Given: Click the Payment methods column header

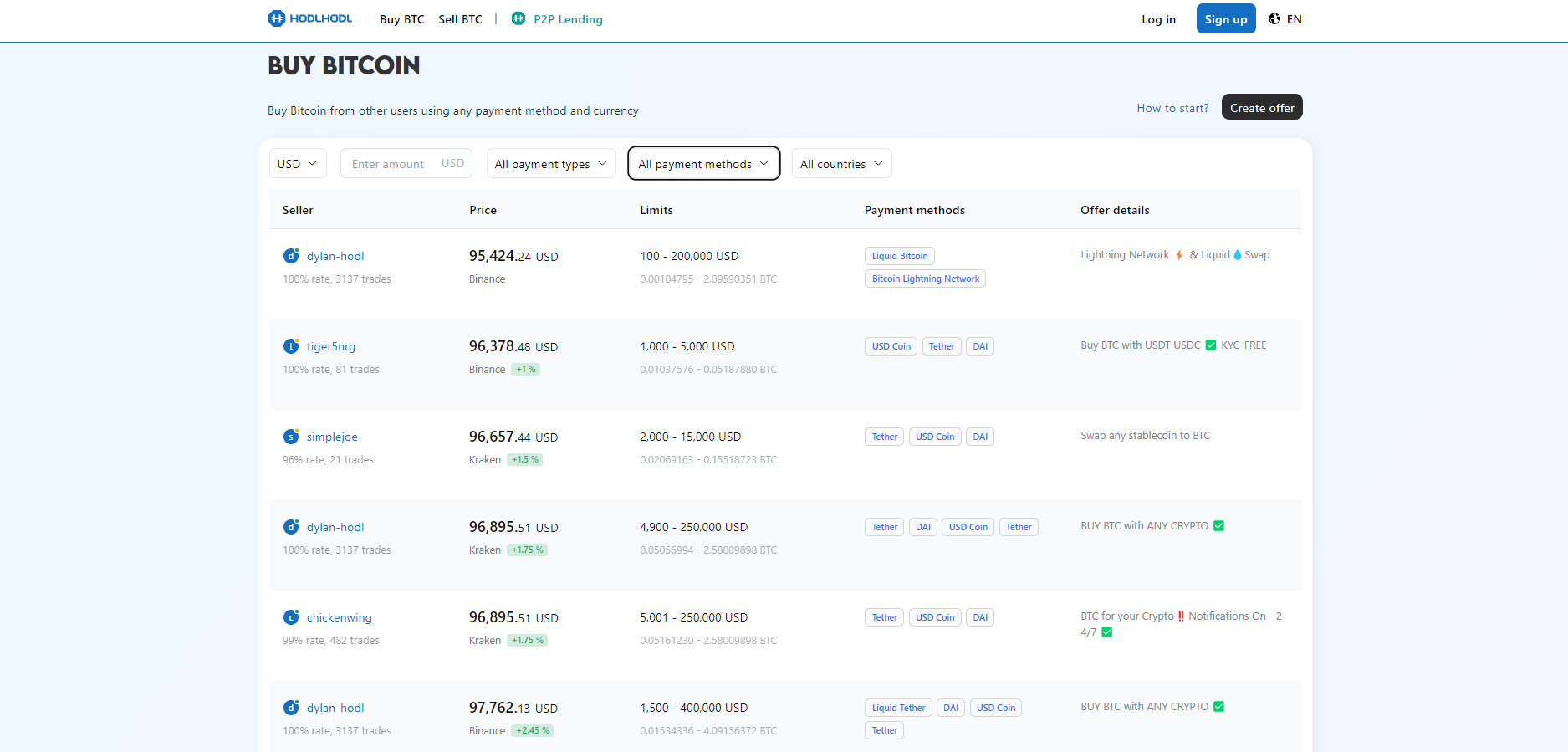Looking at the screenshot, I should 915,210.
